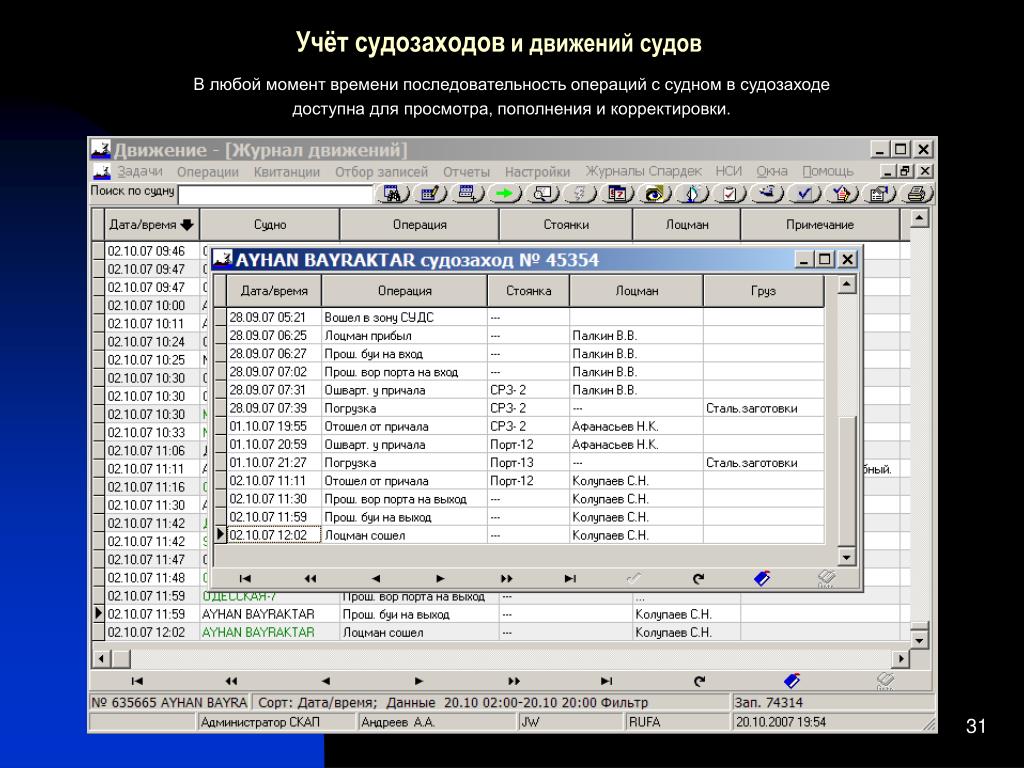This screenshot has width=1024, height=768.
Task: Click Судно column header in main journal
Action: tap(270, 225)
